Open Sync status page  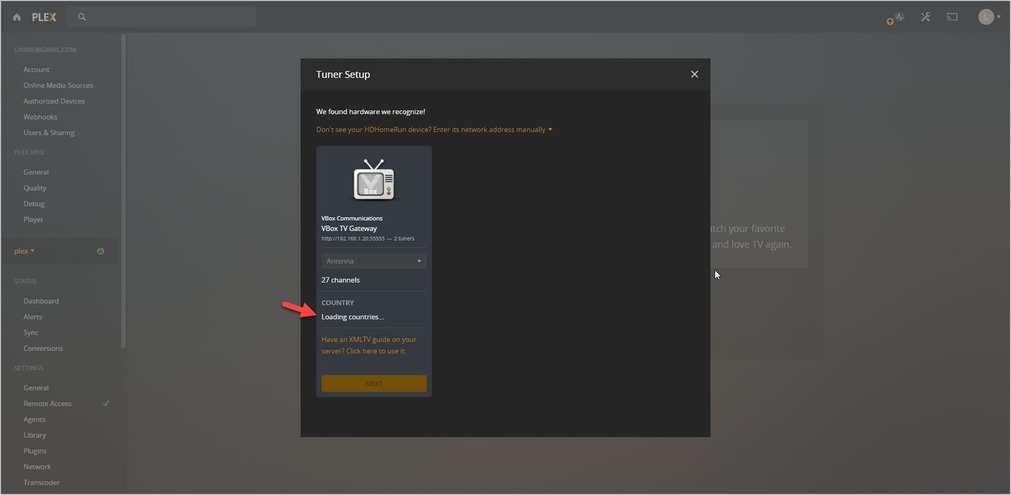click(31, 333)
